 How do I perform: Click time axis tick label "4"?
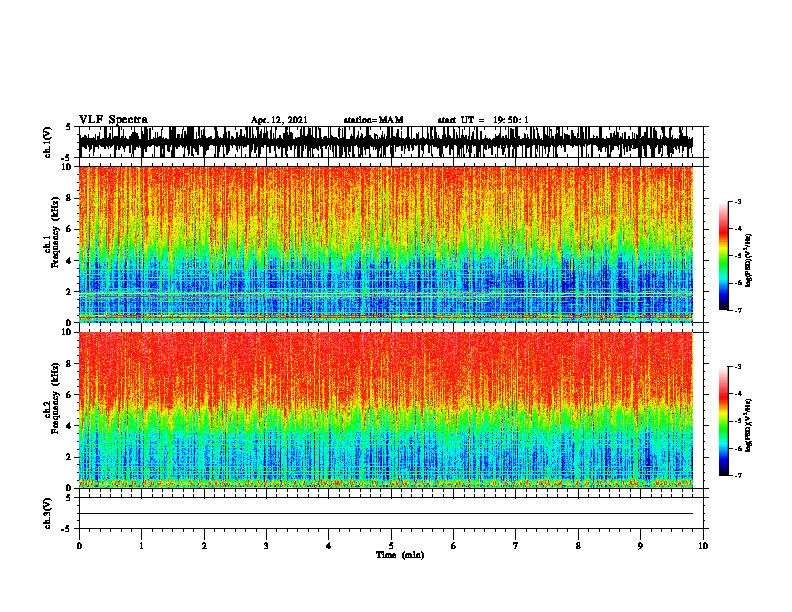point(329,546)
